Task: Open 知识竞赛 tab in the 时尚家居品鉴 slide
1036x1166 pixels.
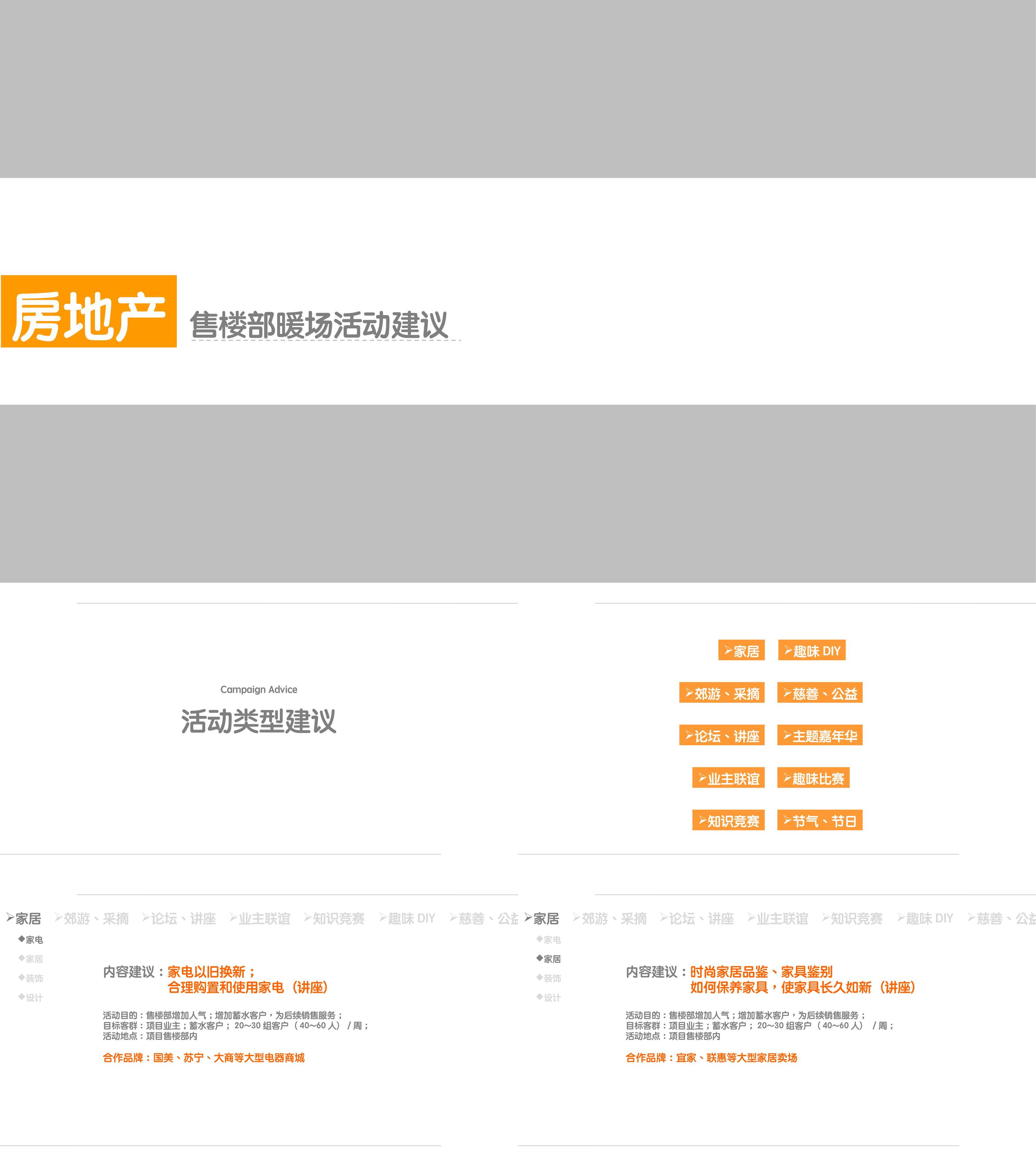Action: pos(852,918)
